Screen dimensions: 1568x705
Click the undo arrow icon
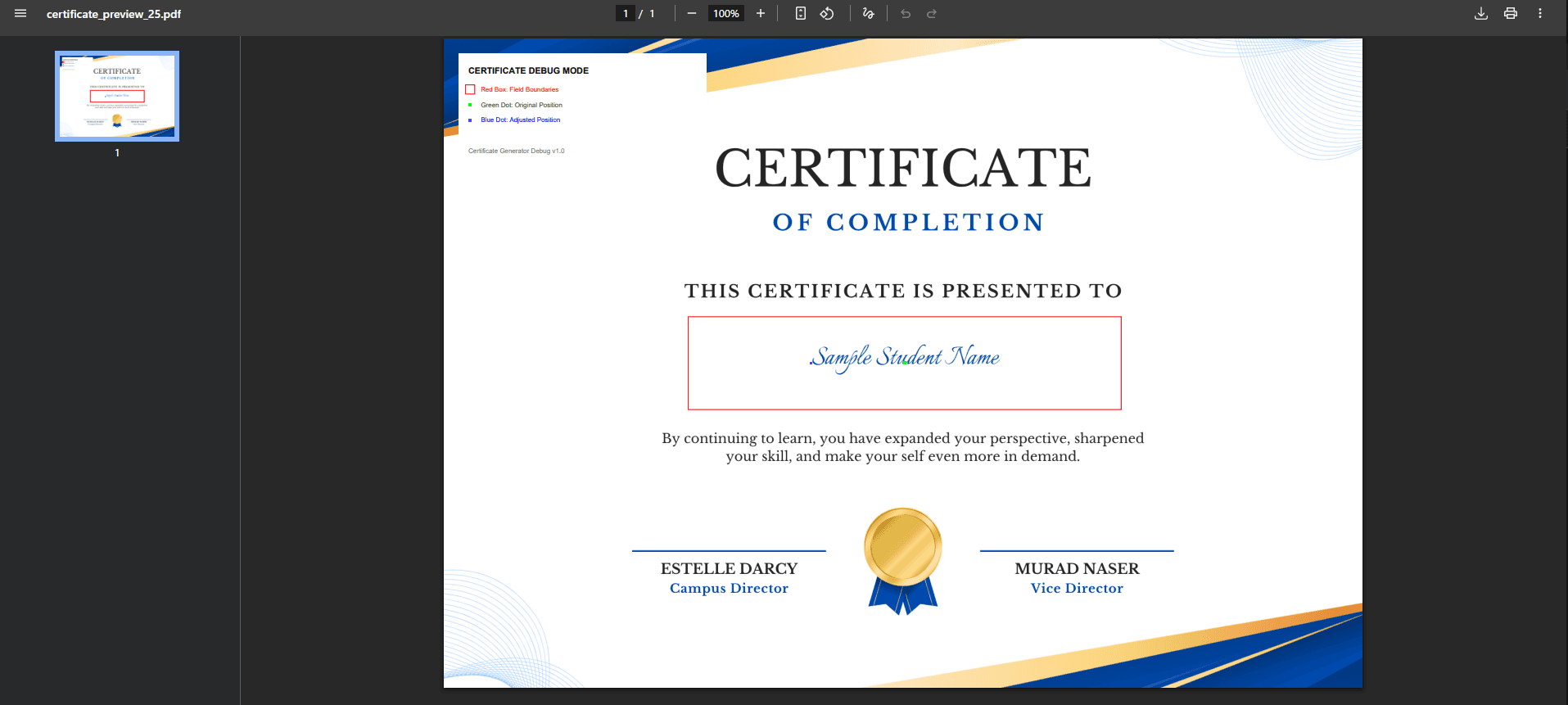pos(906,13)
